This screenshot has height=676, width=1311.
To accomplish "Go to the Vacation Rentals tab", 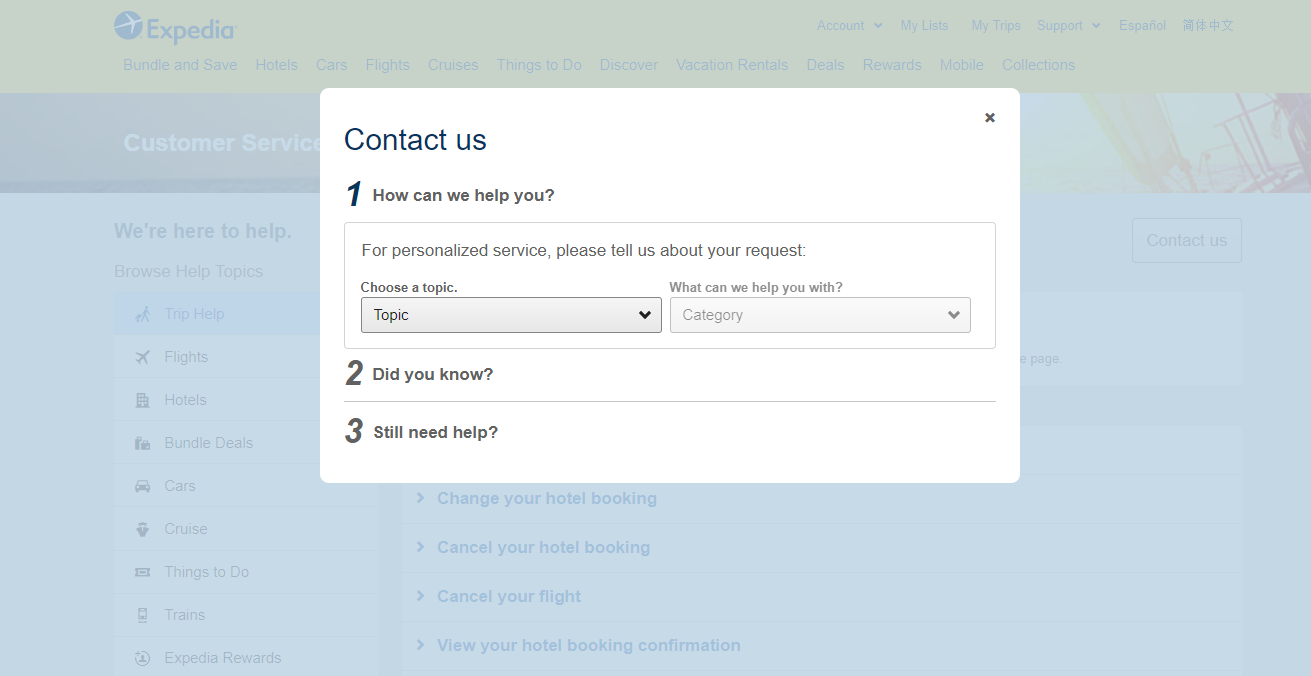I will tap(732, 65).
